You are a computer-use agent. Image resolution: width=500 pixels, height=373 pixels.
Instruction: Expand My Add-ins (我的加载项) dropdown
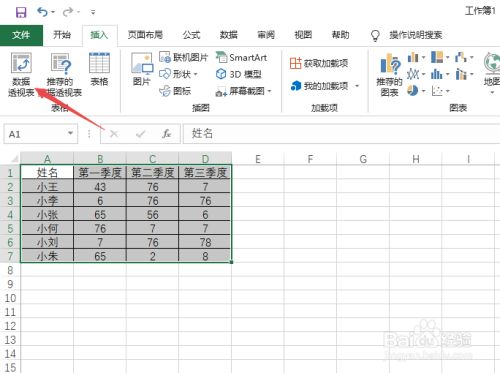click(x=357, y=86)
